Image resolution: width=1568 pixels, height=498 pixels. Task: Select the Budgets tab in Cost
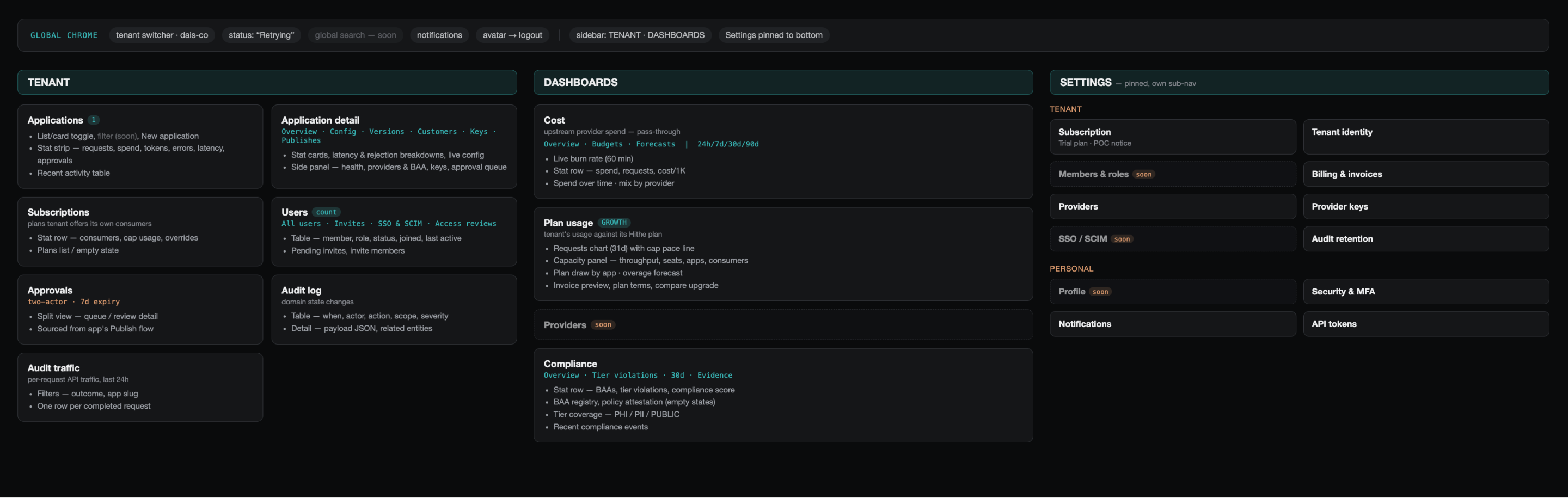607,144
